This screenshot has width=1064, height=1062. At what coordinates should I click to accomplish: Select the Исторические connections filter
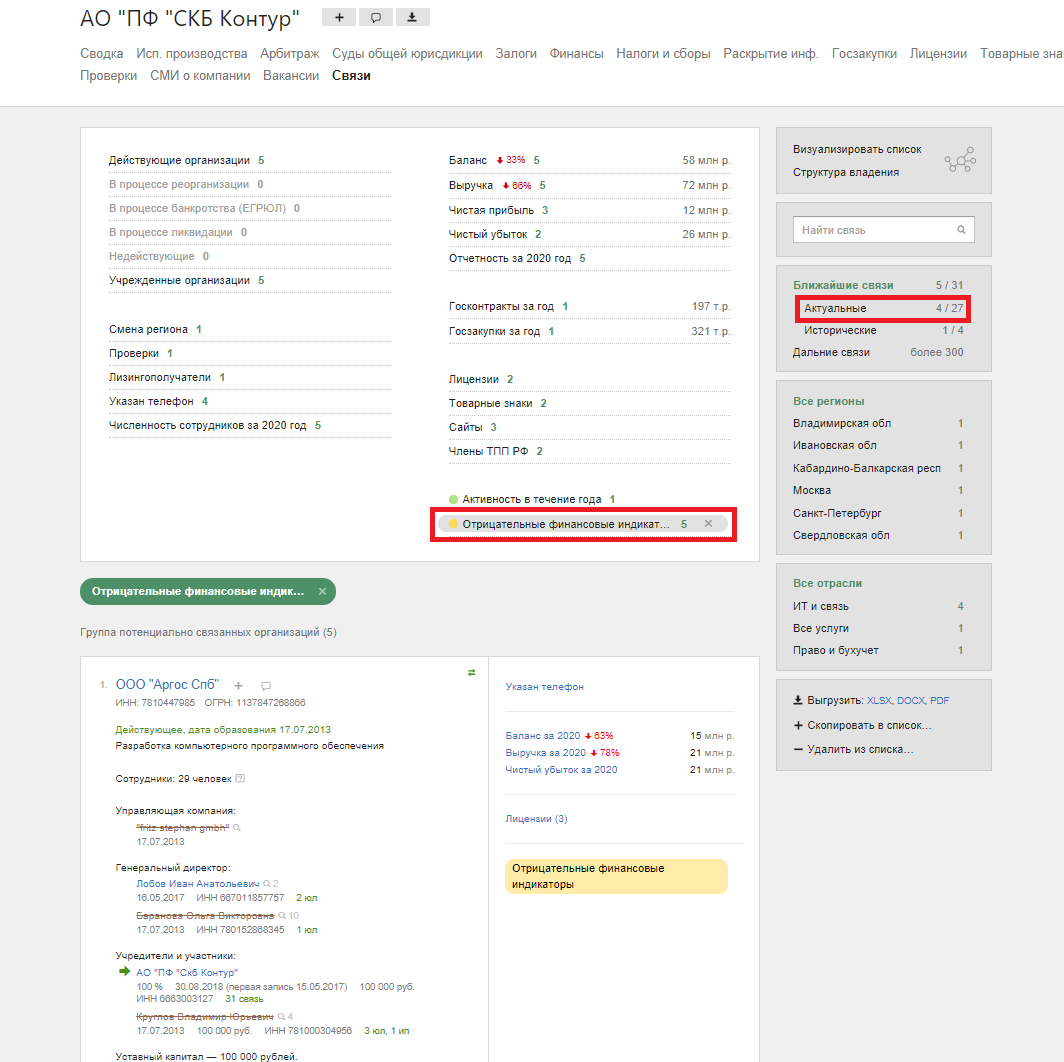(840, 330)
